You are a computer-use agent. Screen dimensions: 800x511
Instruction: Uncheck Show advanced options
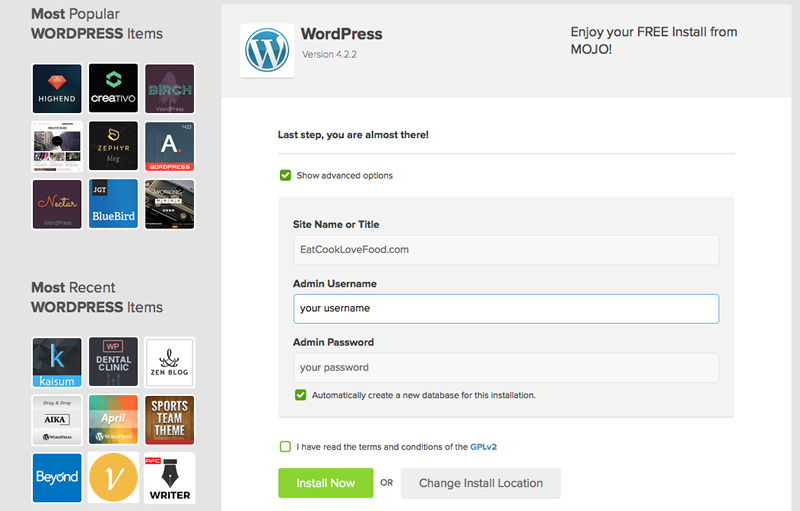click(x=285, y=175)
